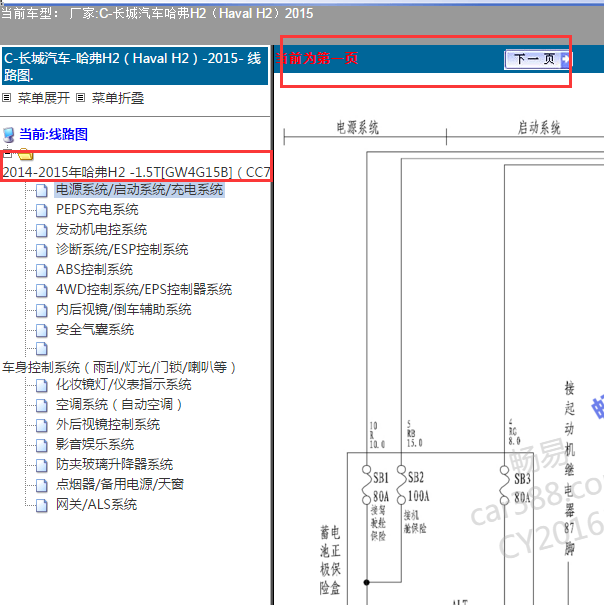Collapse the 2014-2015年哈弗H2 folder node
Viewport: 604px width, 605px height.
8,154
